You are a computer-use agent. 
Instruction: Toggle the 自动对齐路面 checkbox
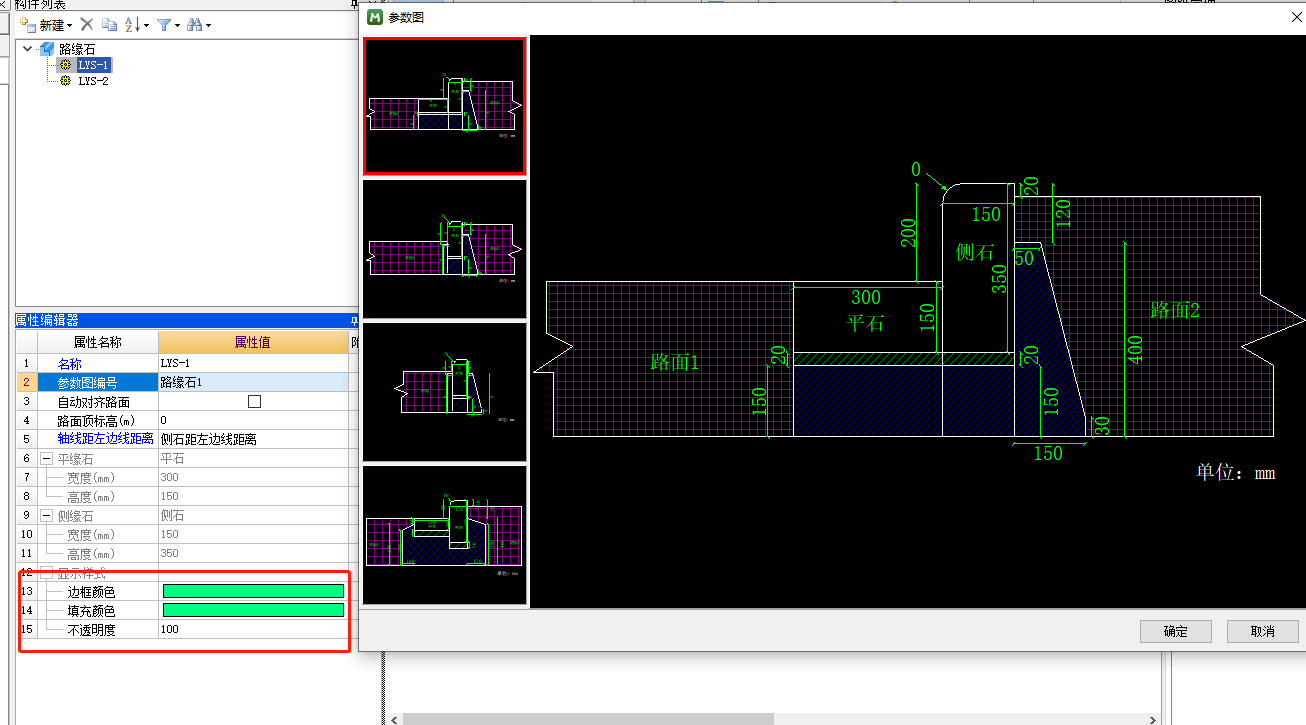coord(254,401)
